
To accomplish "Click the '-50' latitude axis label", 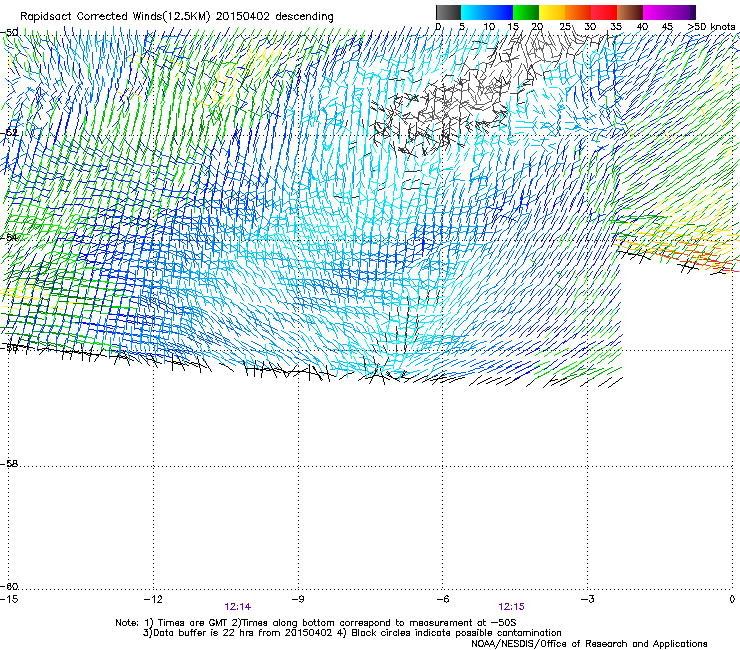I will point(9,33).
